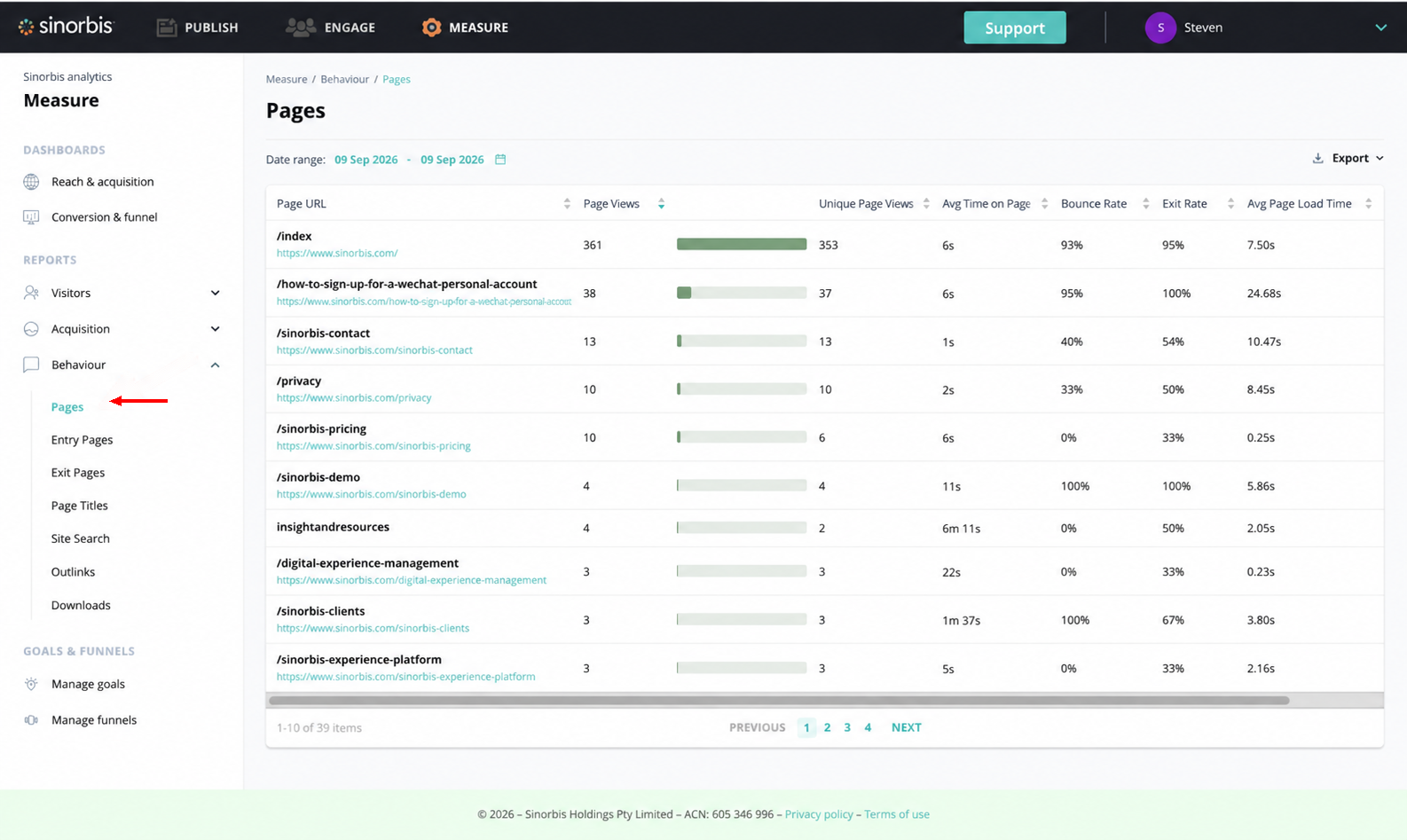Screen dimensions: 1407x840
Task: Click the Manage goals lightbulb icon
Action: pyautogui.click(x=31, y=684)
